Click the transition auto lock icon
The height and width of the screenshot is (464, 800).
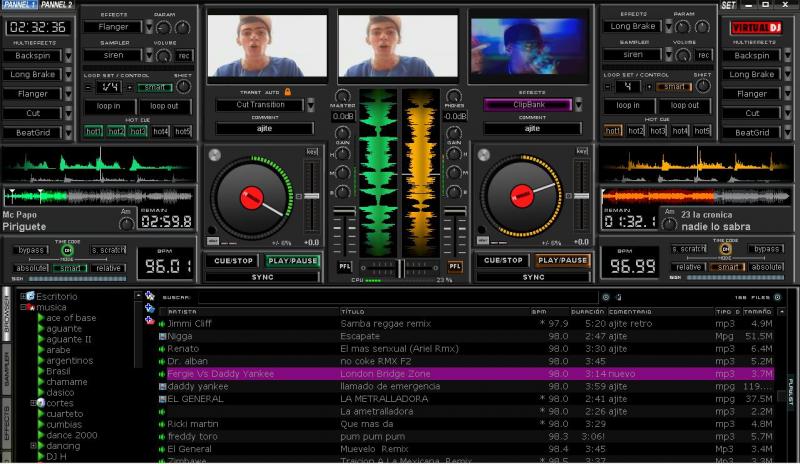[x=288, y=92]
